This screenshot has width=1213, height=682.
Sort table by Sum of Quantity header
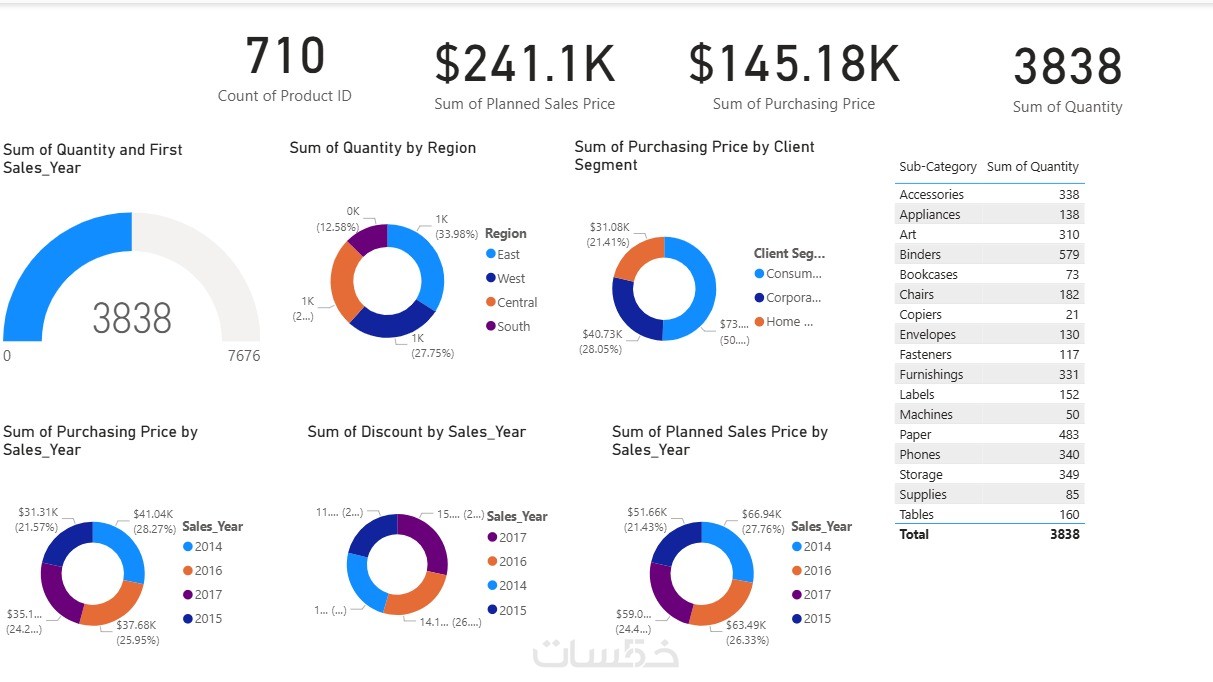click(x=1032, y=167)
